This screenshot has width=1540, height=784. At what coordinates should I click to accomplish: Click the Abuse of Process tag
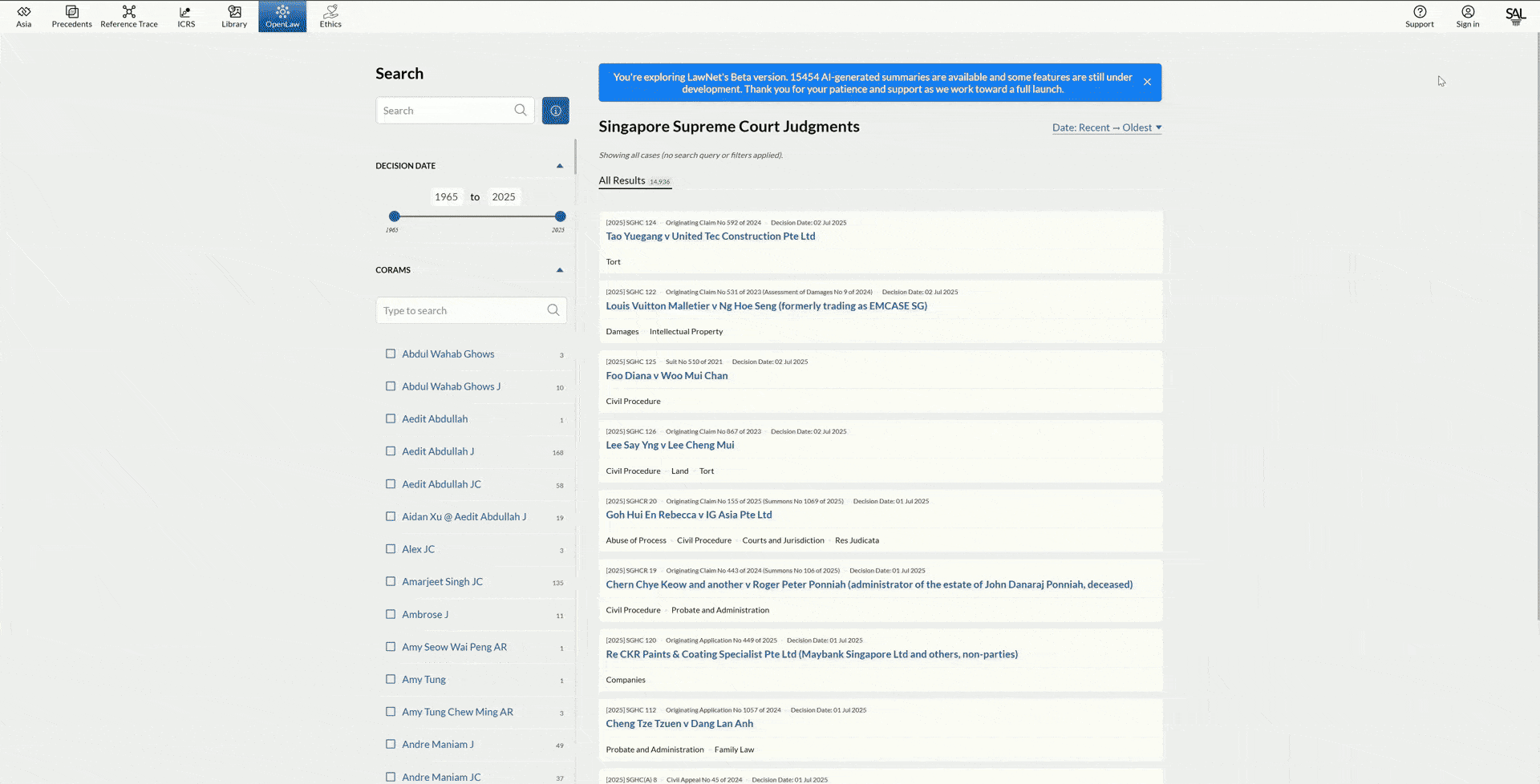[x=636, y=541]
